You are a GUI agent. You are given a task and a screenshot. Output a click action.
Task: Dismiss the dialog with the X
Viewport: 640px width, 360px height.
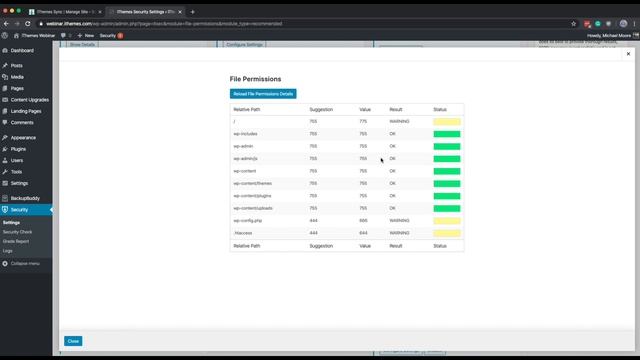[628, 54]
